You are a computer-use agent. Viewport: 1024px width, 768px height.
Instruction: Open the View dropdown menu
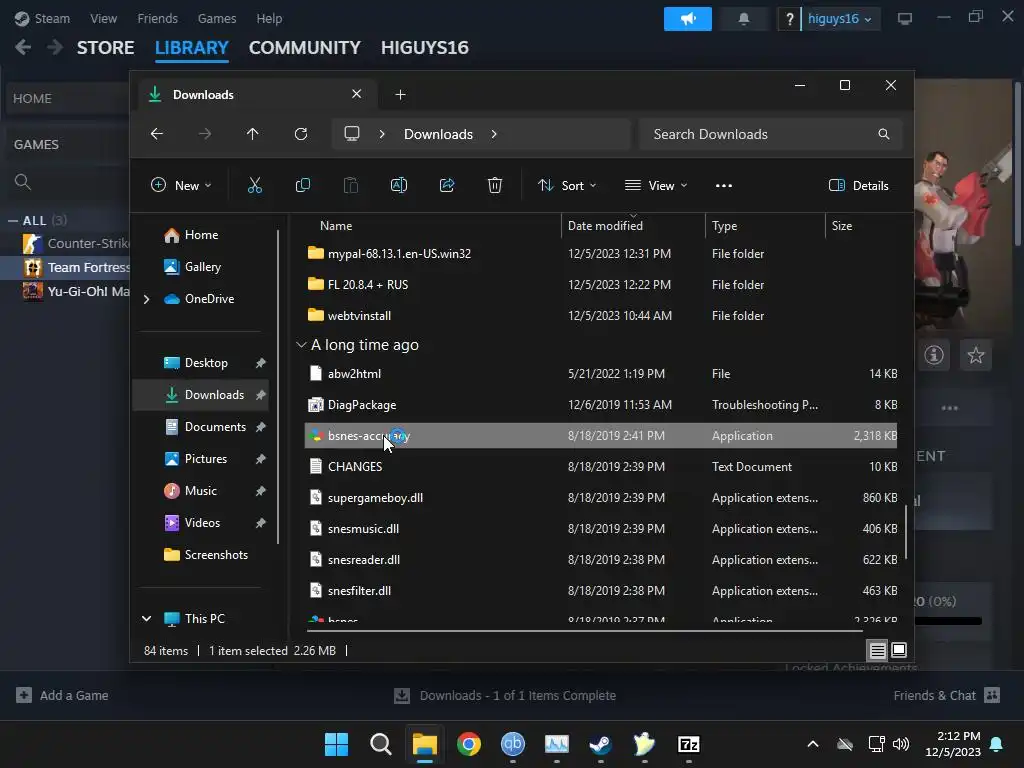coord(656,185)
